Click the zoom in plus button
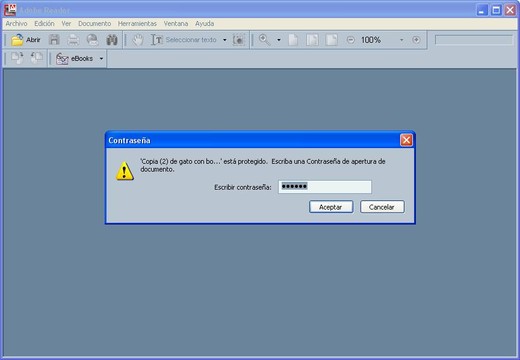The width and height of the screenshot is (520, 360). pyautogui.click(x=416, y=40)
